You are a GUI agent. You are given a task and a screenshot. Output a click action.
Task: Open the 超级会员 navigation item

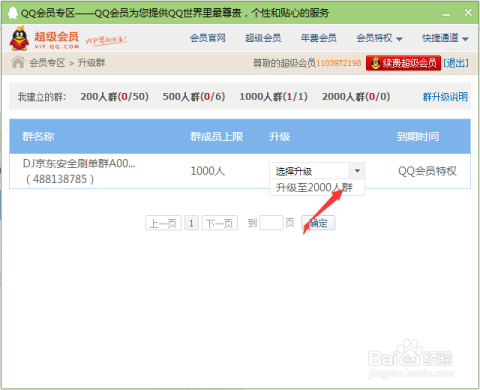pyautogui.click(x=263, y=38)
